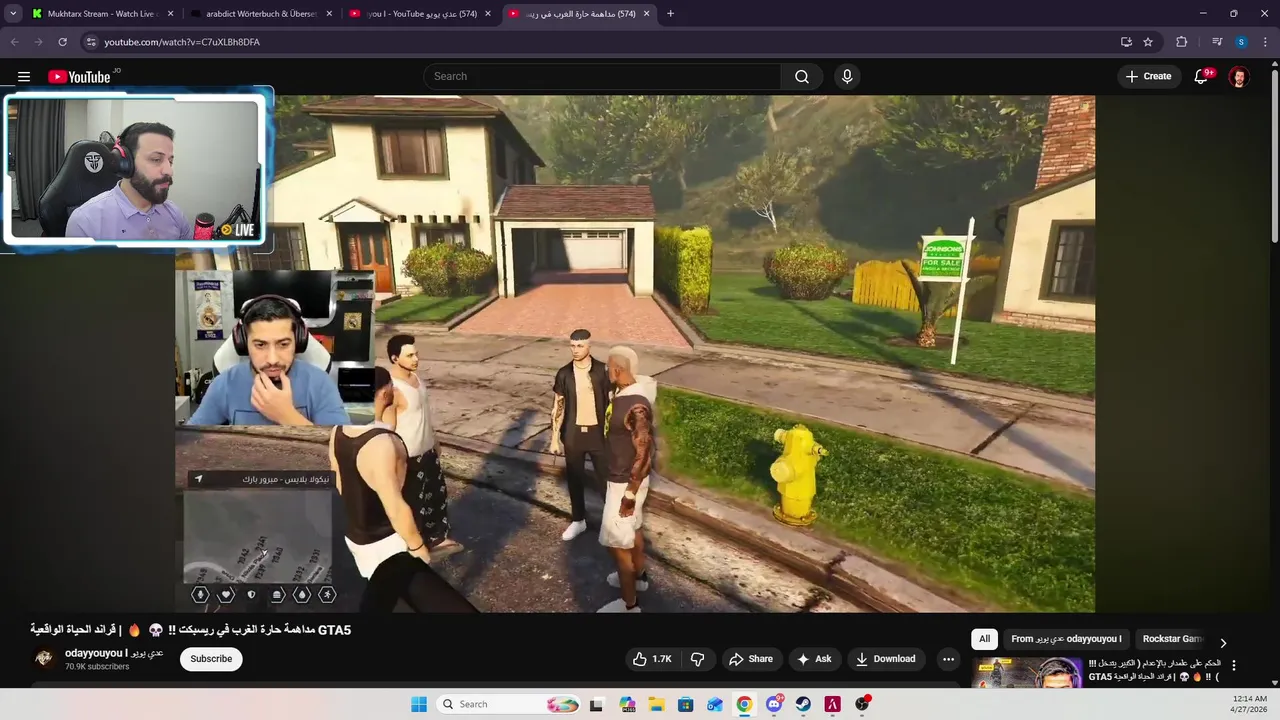Click install/cast icon in address bar
The image size is (1280, 720).
pos(1126,42)
